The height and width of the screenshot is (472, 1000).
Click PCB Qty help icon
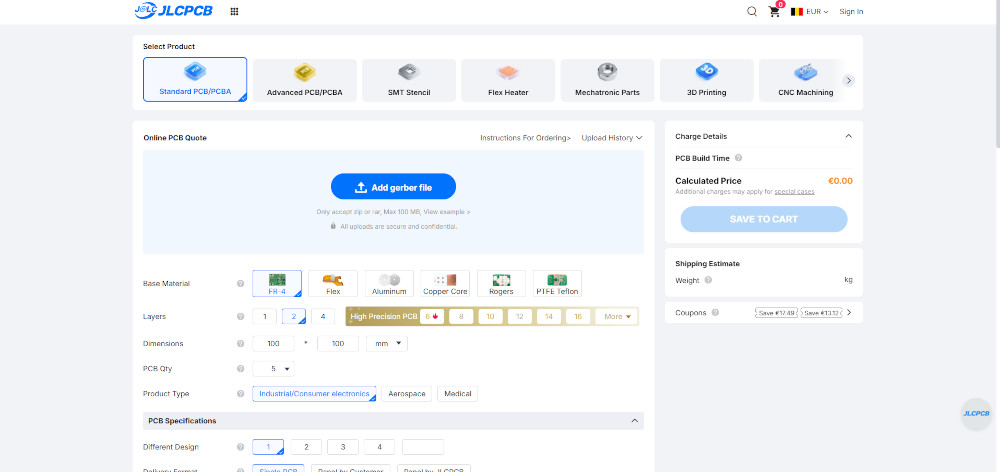(x=240, y=369)
